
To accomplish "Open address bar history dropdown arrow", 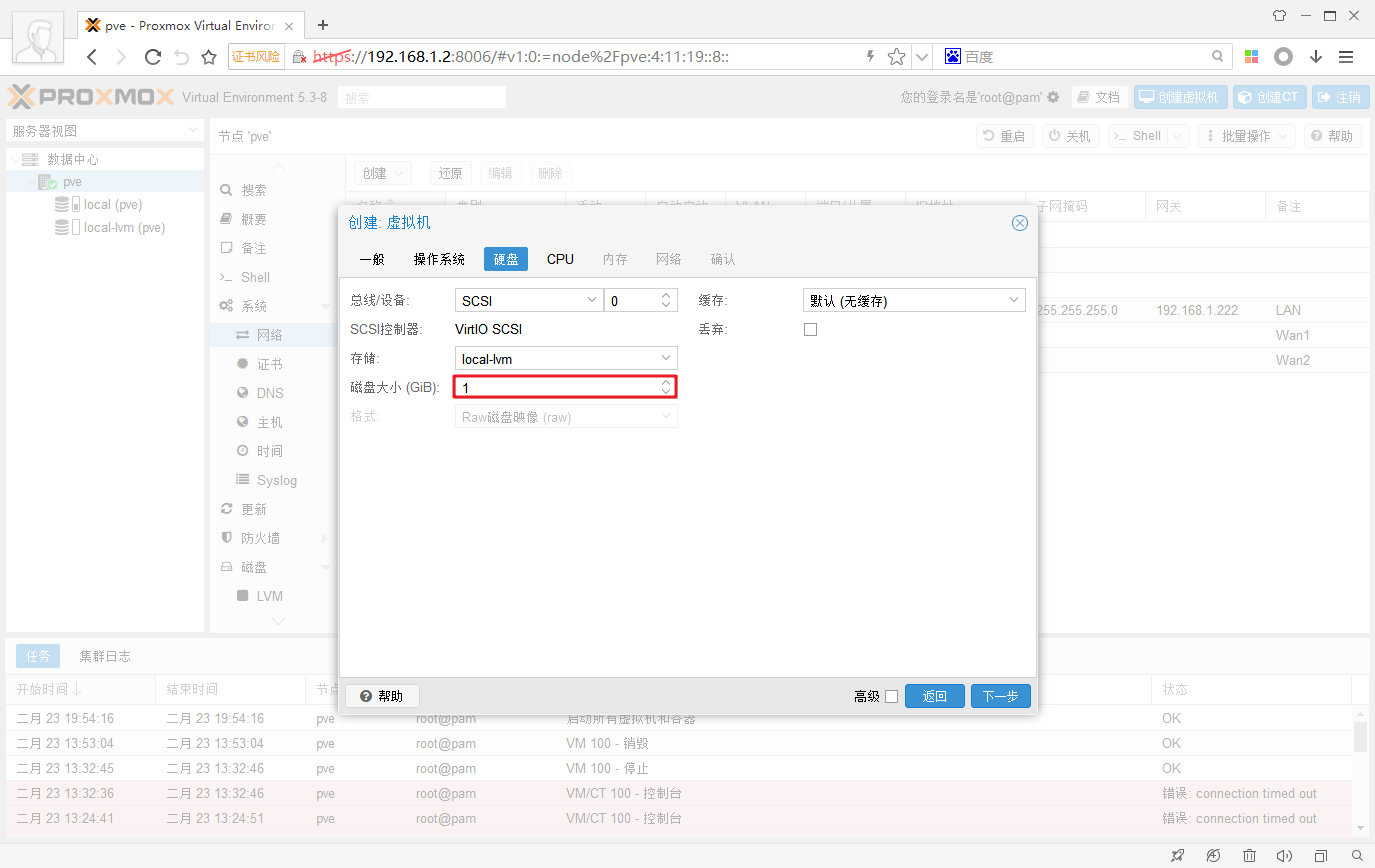I will coord(922,57).
